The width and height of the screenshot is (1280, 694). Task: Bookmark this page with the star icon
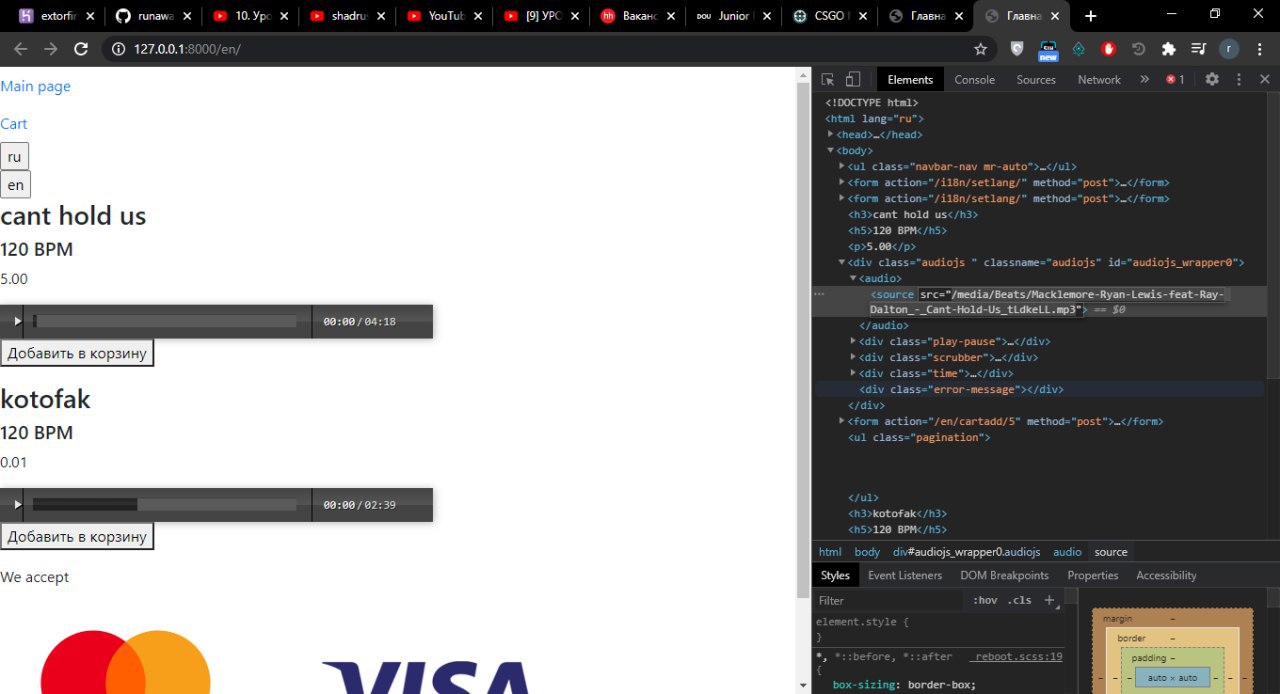click(x=980, y=49)
